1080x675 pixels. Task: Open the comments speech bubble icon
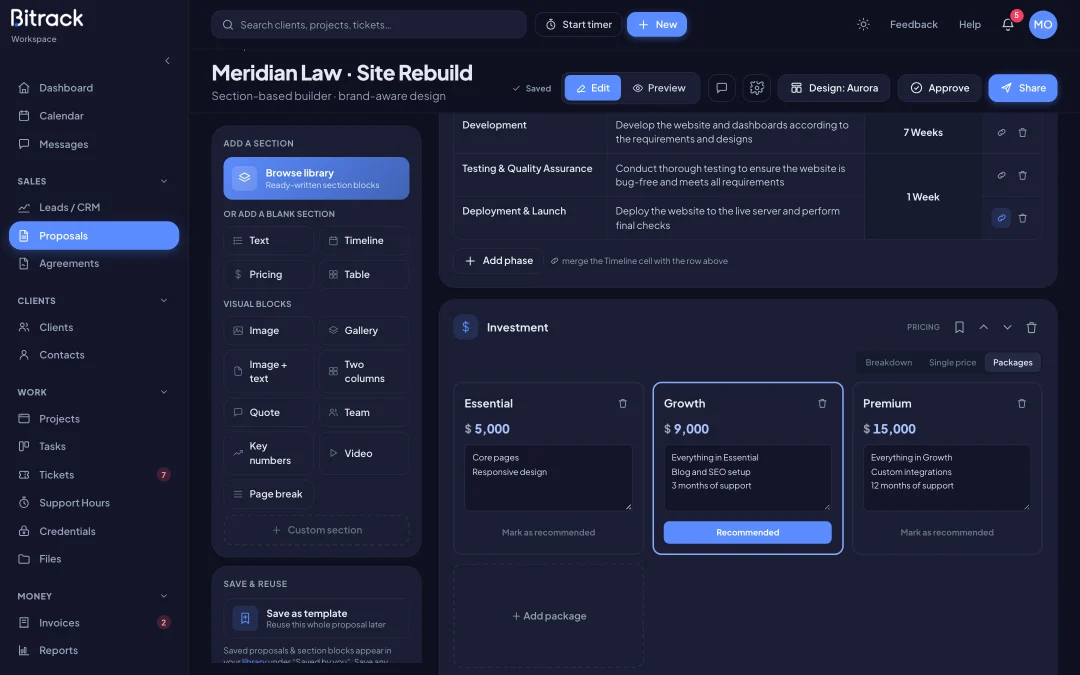(722, 88)
